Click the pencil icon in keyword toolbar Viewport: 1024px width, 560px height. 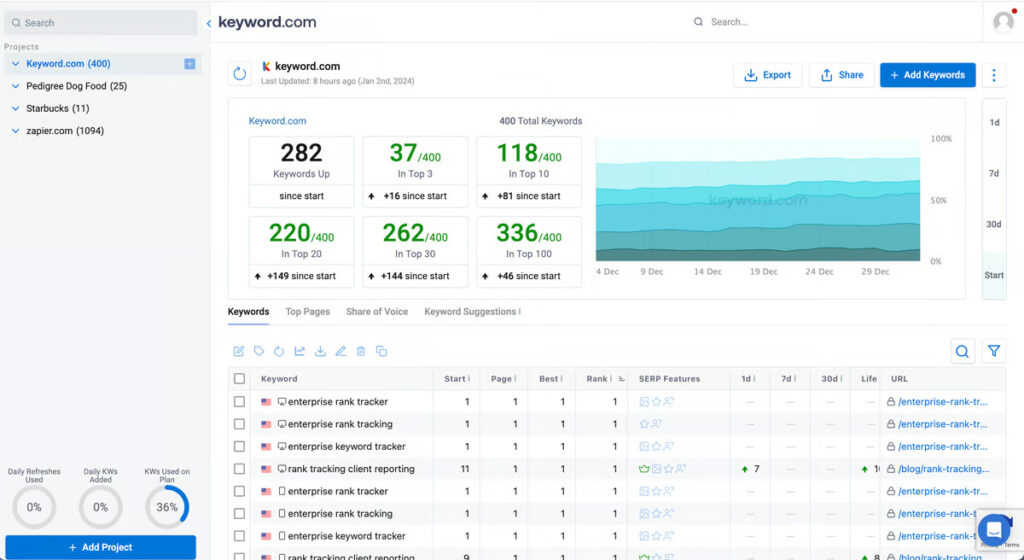coord(340,351)
